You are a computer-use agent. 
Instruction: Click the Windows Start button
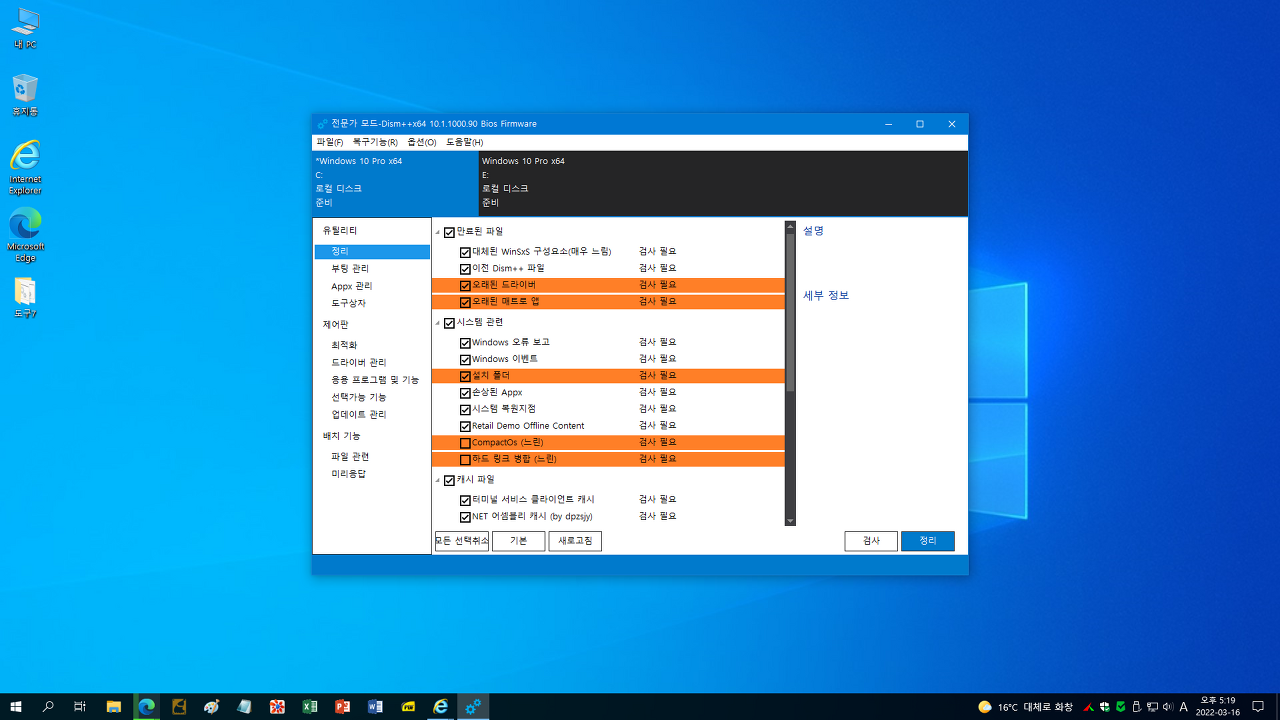coord(16,706)
